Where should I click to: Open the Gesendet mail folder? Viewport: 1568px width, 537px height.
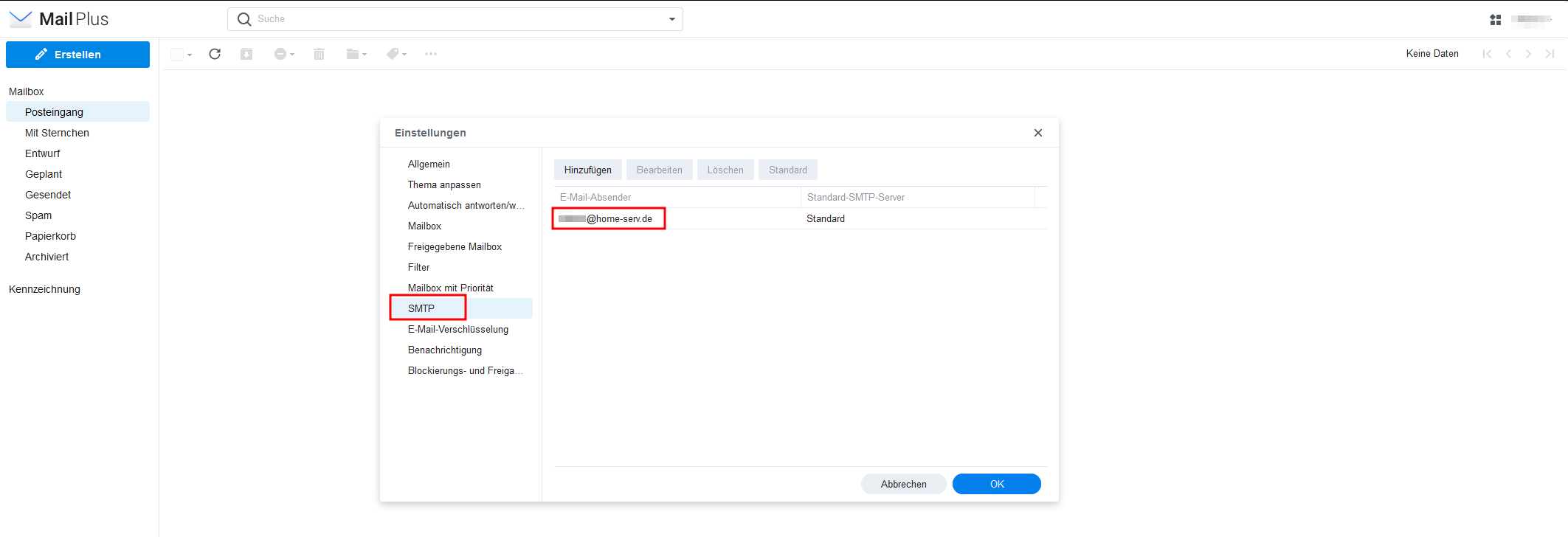(48, 195)
